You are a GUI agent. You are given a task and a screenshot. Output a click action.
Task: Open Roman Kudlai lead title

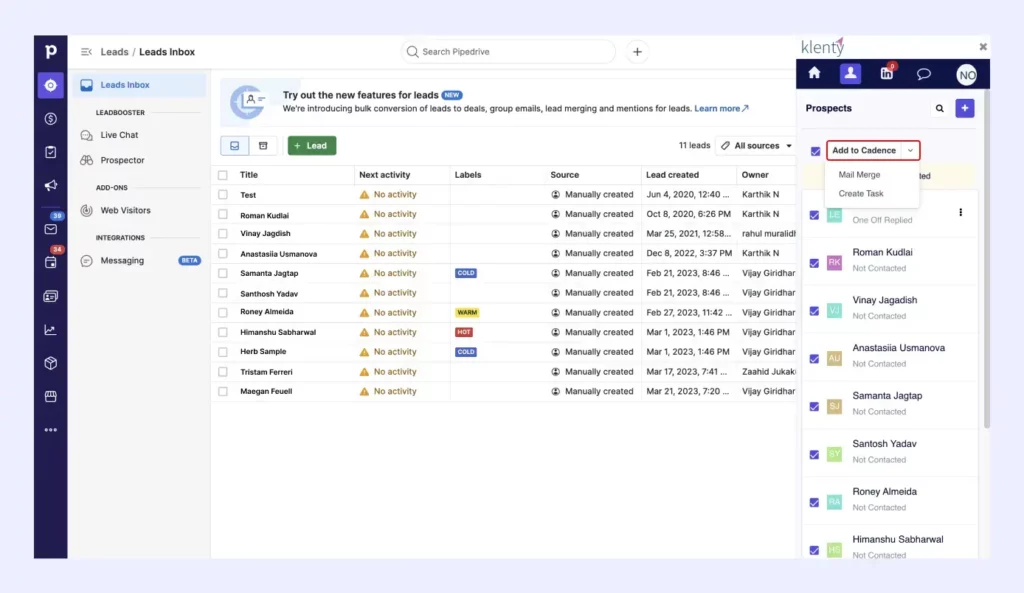pyautogui.click(x=264, y=215)
